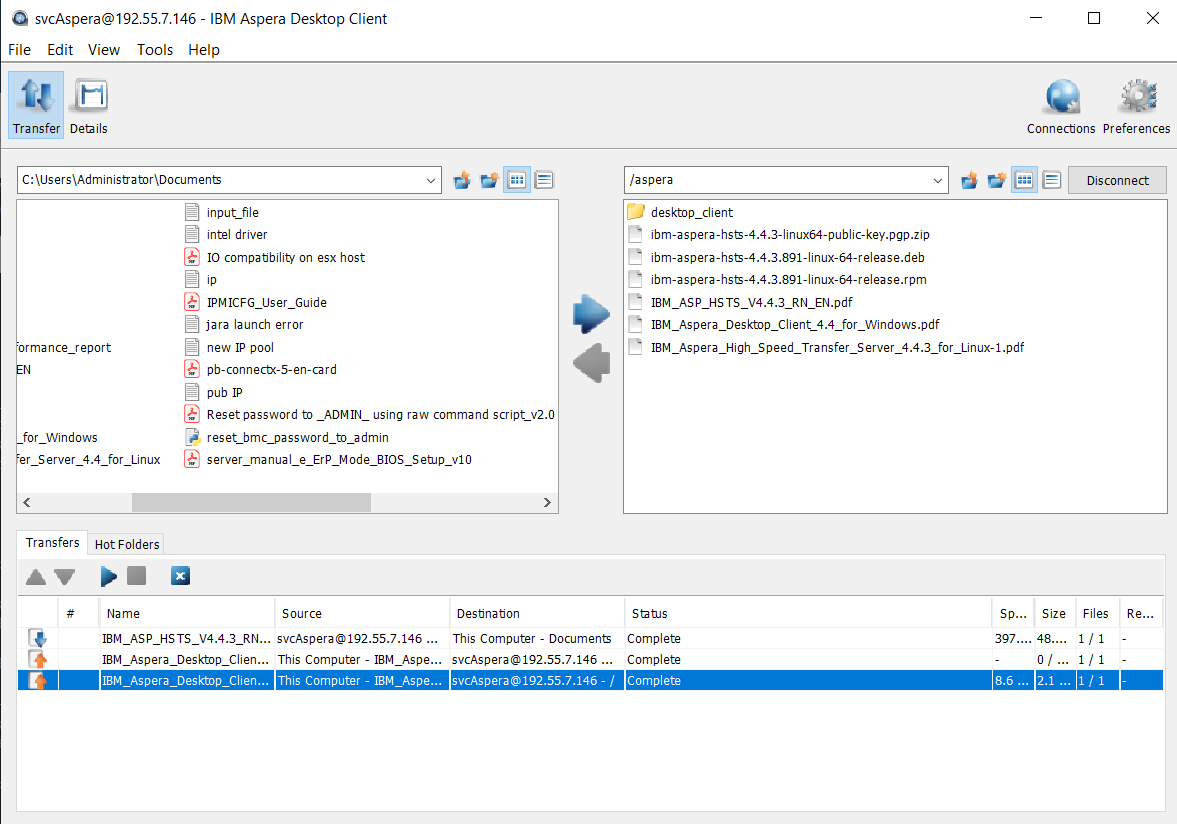Open the Tools menu
Image resolution: width=1177 pixels, height=824 pixels.
click(x=154, y=50)
